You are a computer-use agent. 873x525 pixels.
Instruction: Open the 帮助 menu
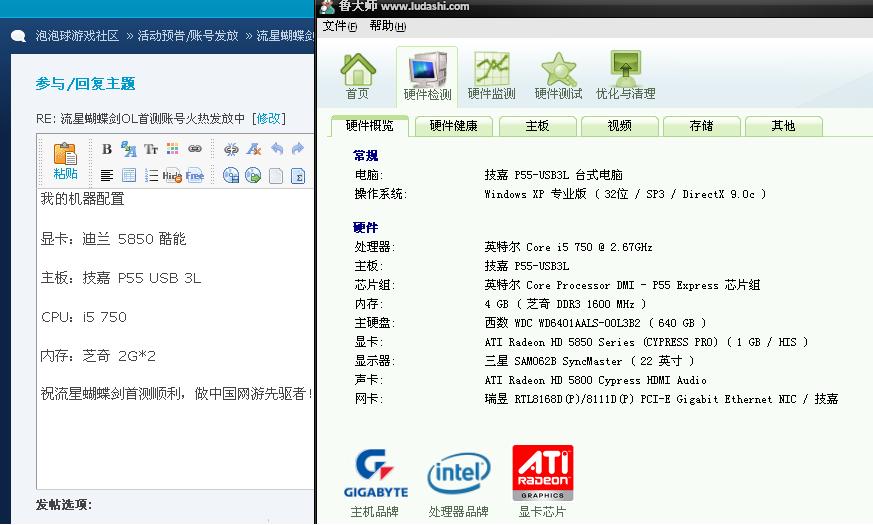coord(387,26)
